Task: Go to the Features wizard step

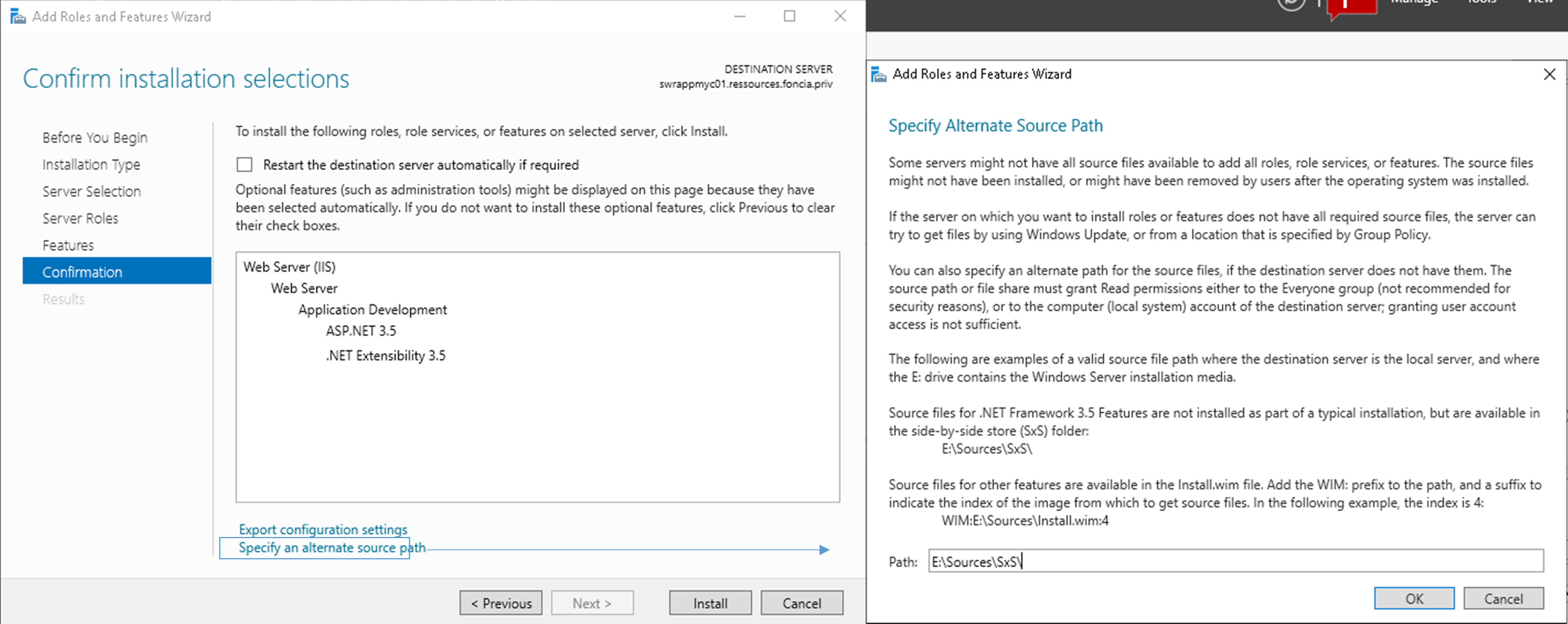Action: (68, 245)
